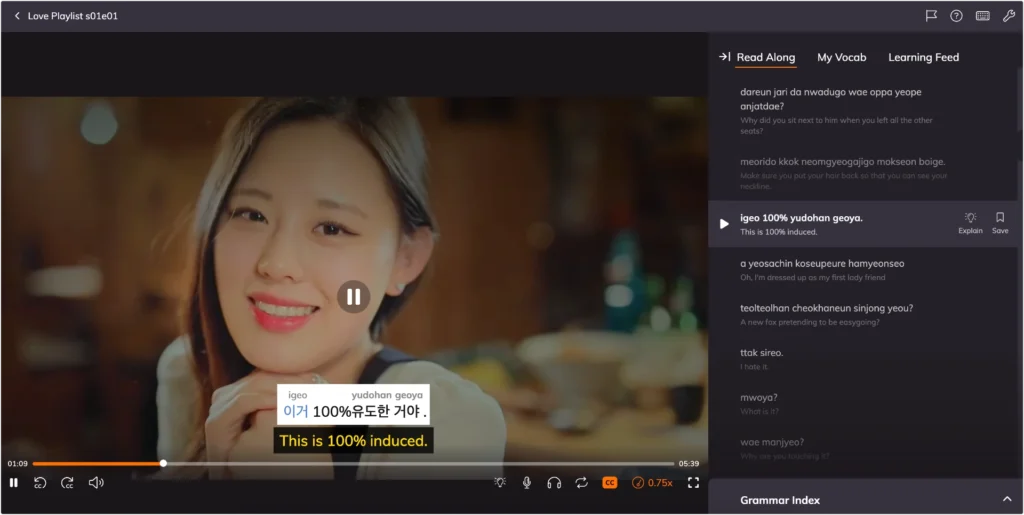Switch to Read Along tab

point(765,57)
